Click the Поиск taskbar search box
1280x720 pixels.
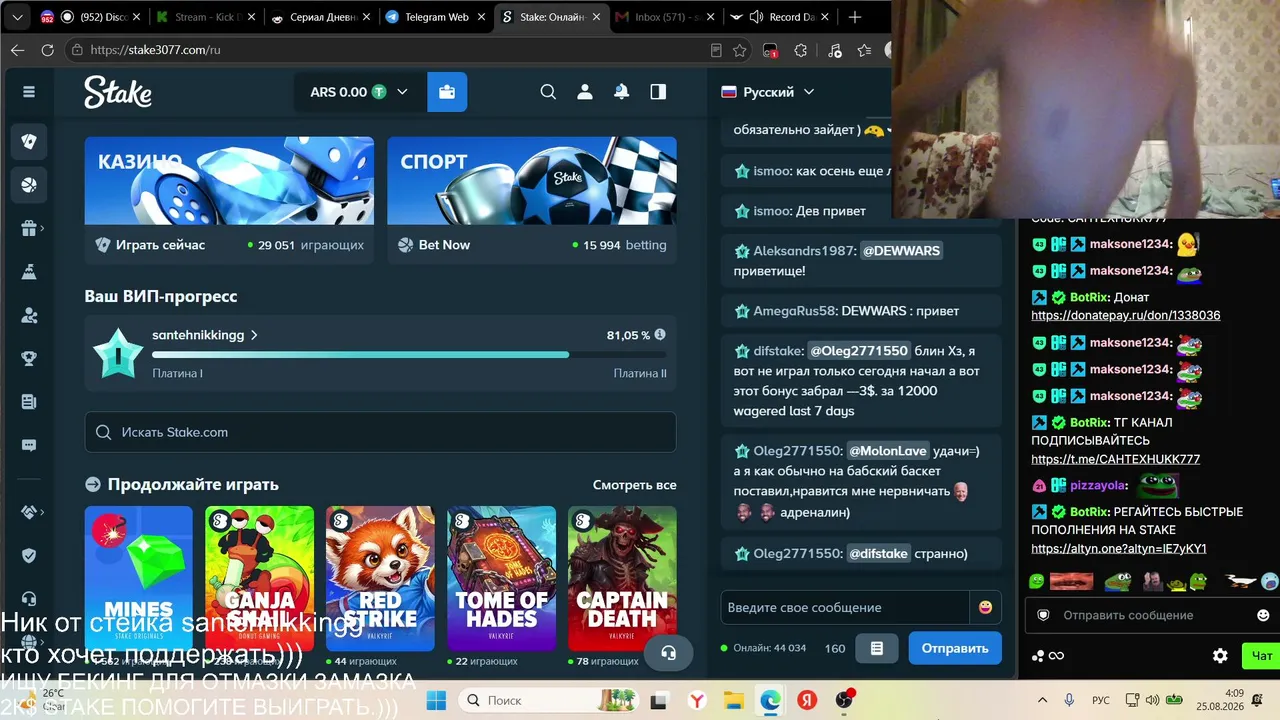[x=548, y=700]
